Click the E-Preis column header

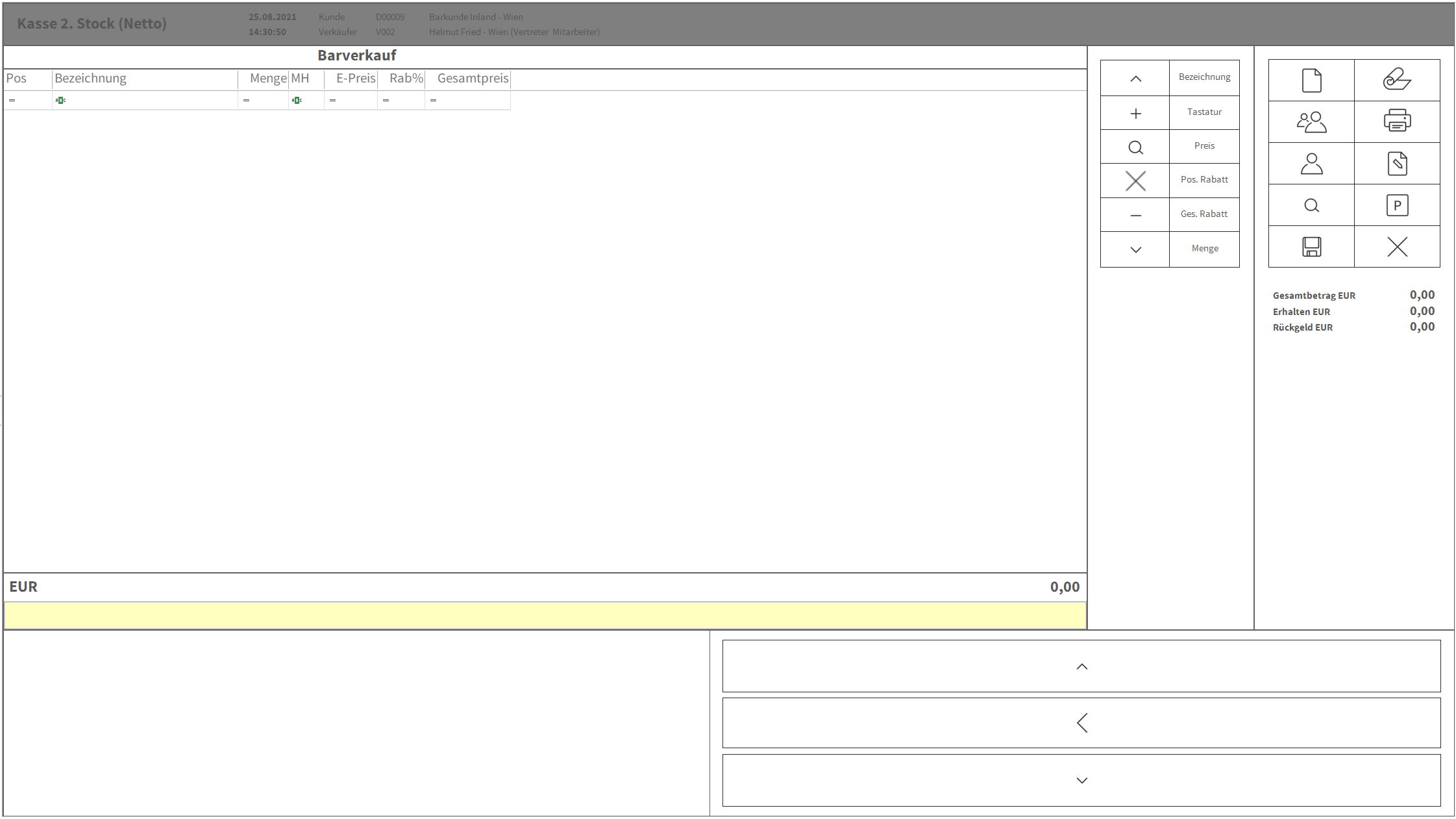(x=351, y=79)
